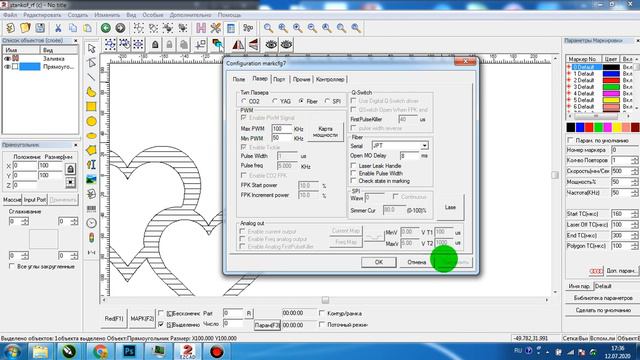
Task: Tick Check state in marking
Action: (354, 180)
